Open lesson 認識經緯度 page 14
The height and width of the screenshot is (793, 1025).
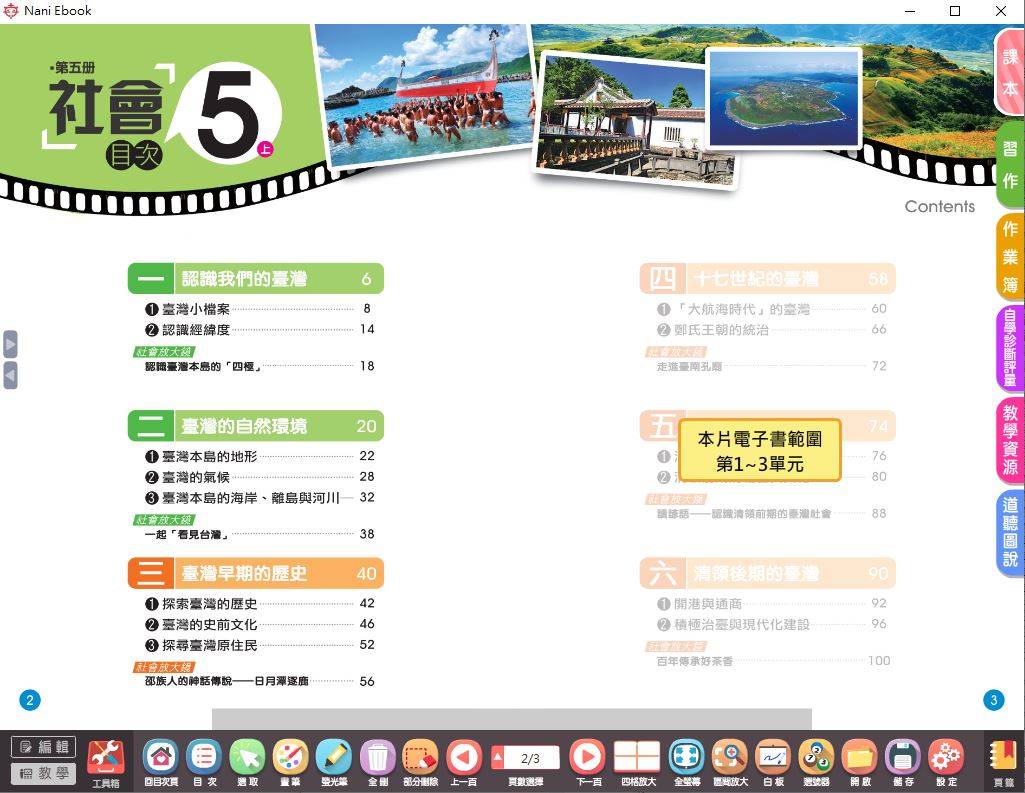[259, 329]
